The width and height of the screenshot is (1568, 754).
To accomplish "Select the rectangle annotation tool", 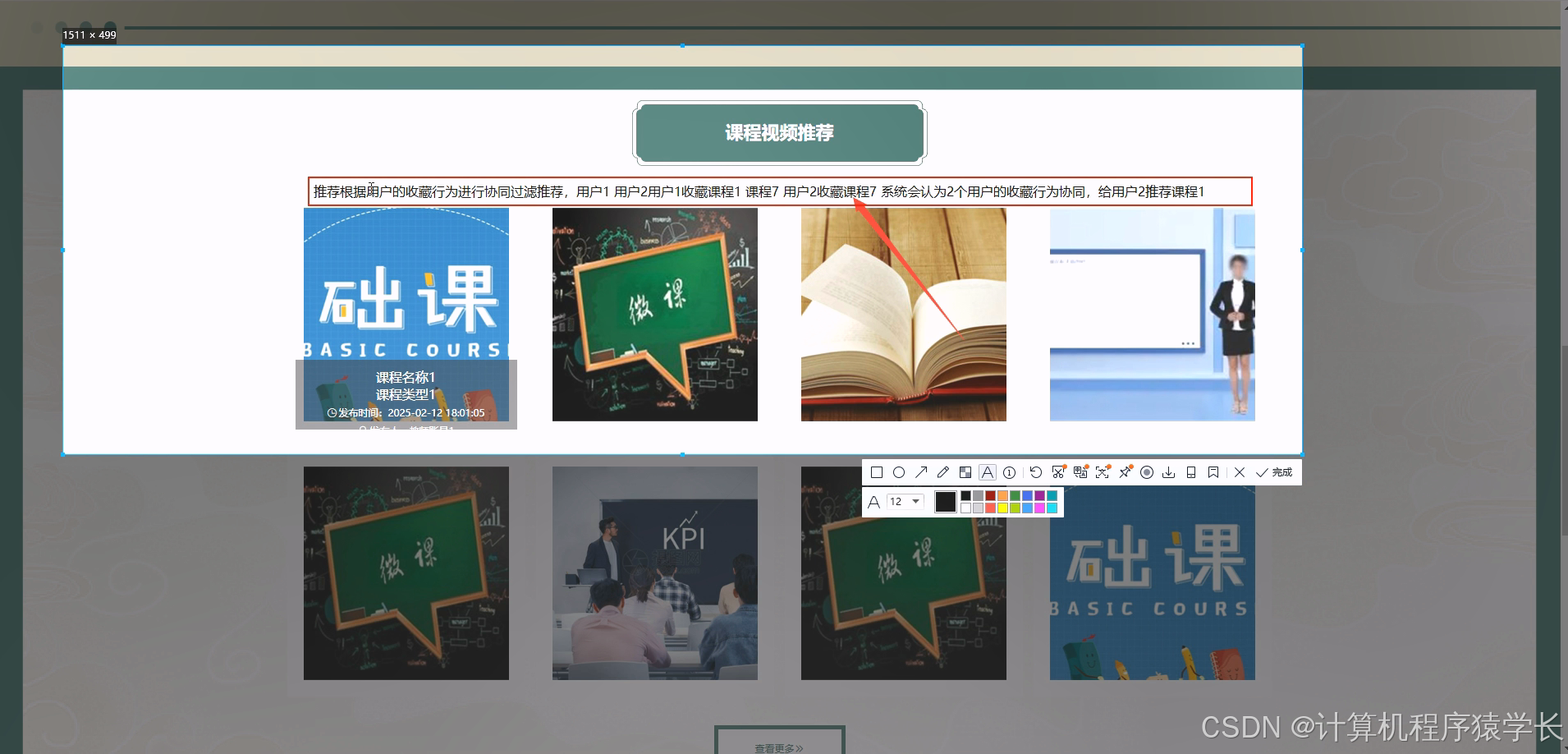I will (878, 472).
